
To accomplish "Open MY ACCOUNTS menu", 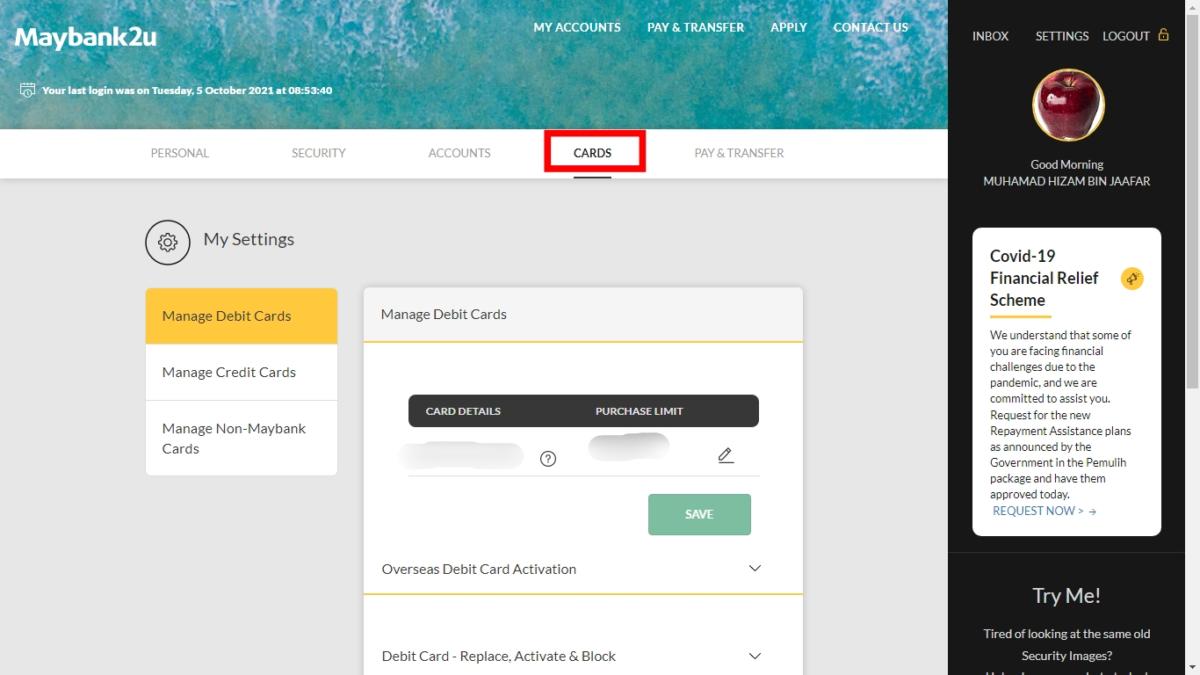I will click(x=577, y=27).
